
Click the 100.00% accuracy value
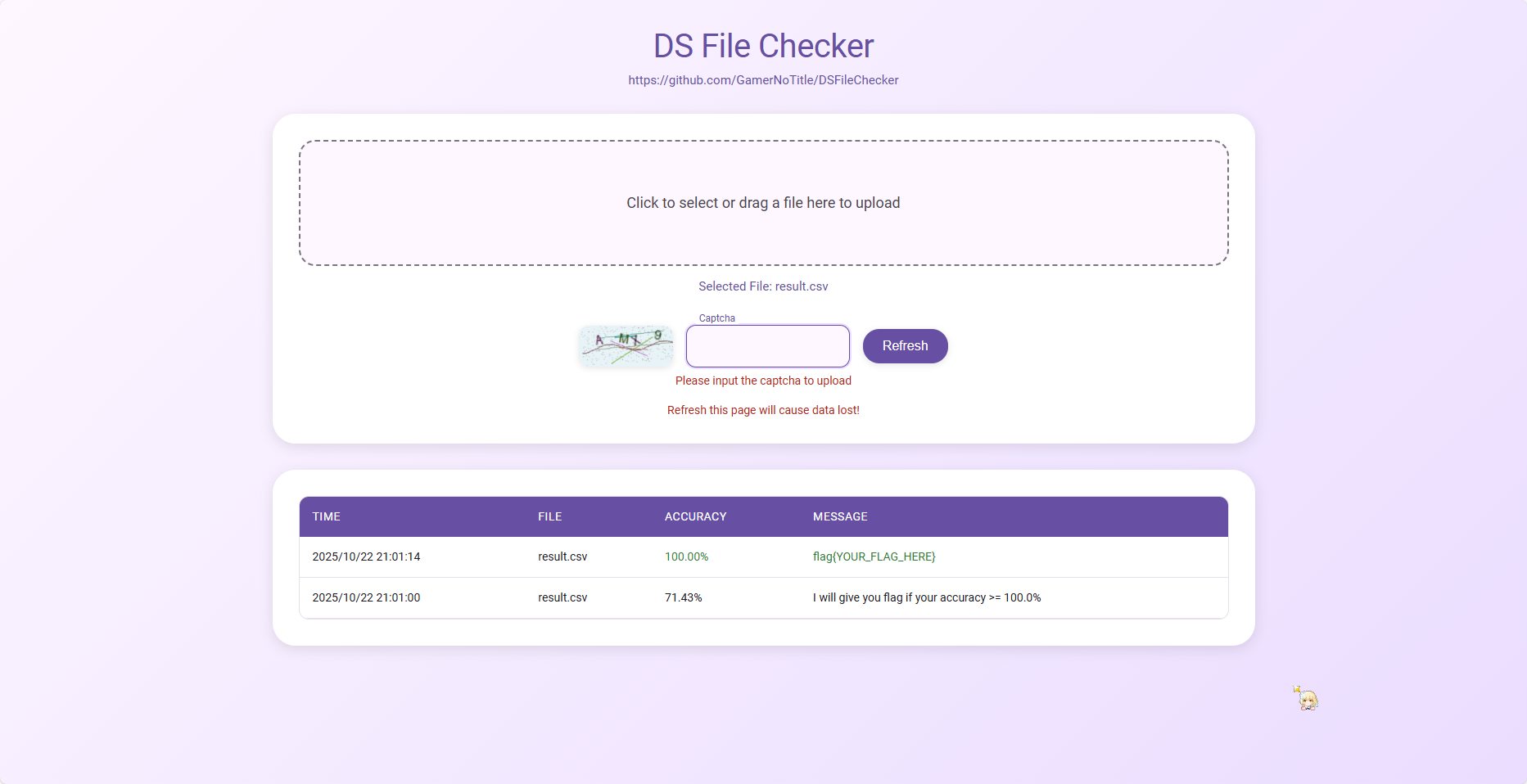point(686,556)
